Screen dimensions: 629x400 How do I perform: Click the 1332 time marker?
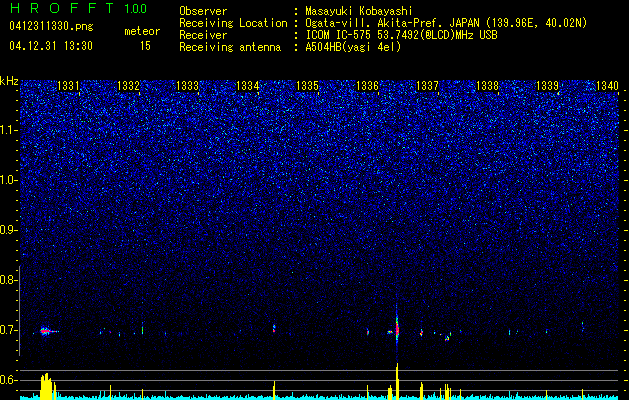pos(128,85)
